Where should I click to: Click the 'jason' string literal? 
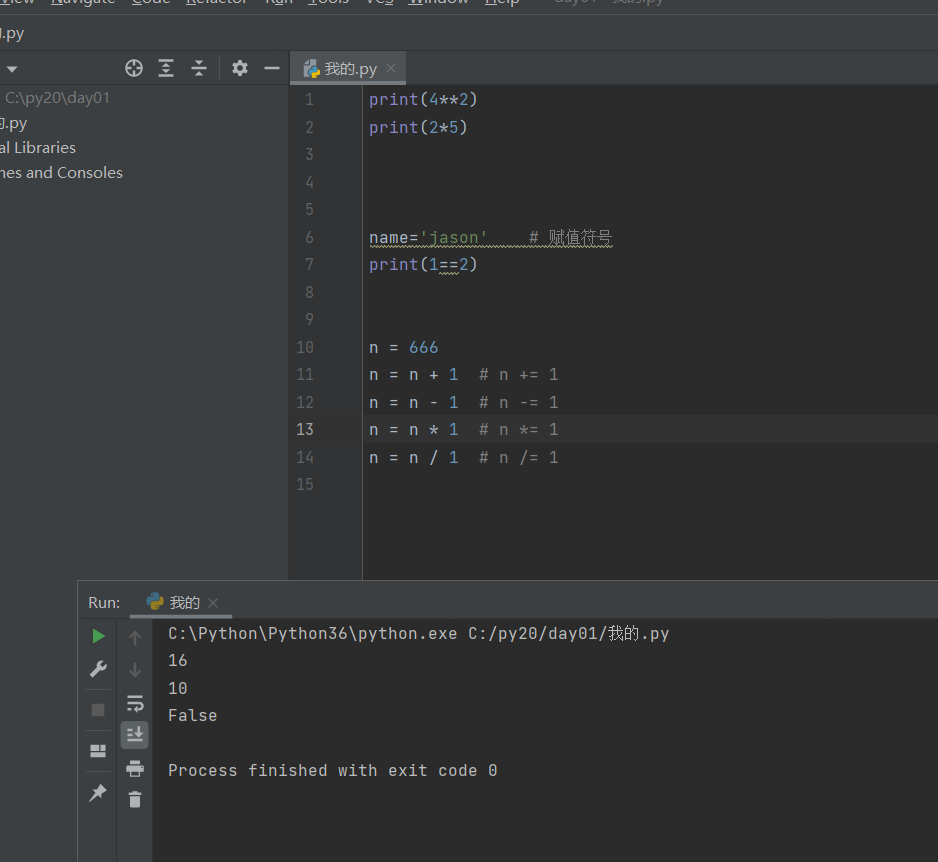point(454,238)
